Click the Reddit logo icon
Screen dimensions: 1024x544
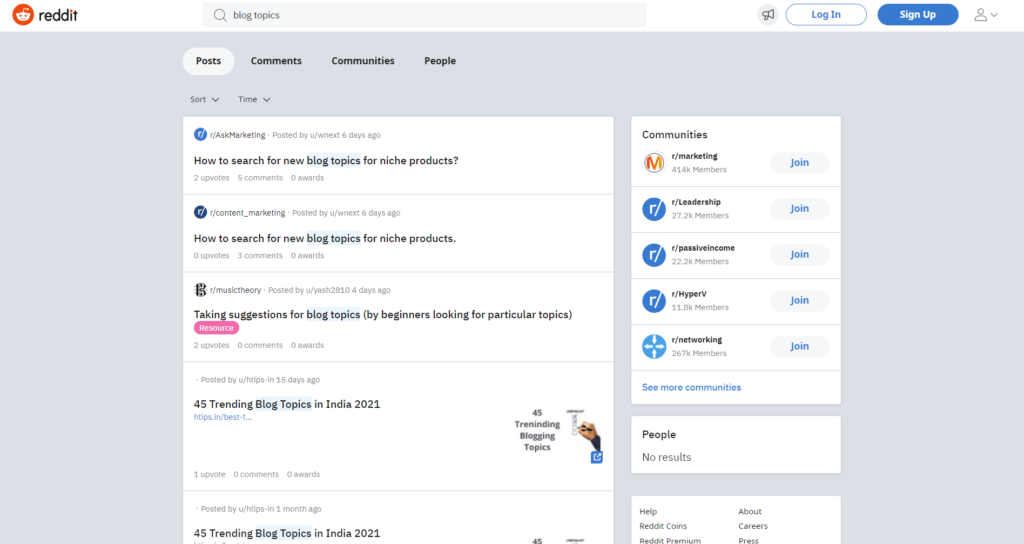pyautogui.click(x=23, y=14)
